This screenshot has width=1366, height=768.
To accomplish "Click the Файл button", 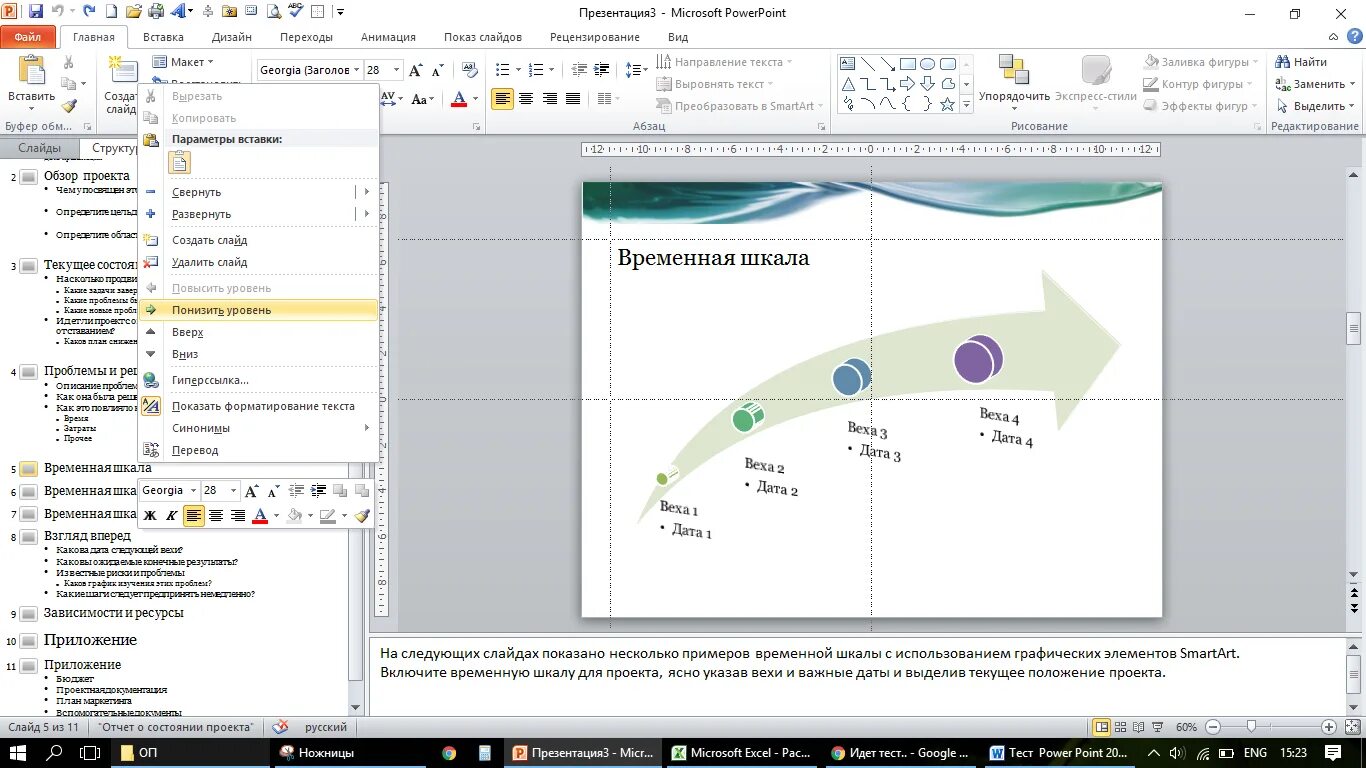I will (x=28, y=37).
